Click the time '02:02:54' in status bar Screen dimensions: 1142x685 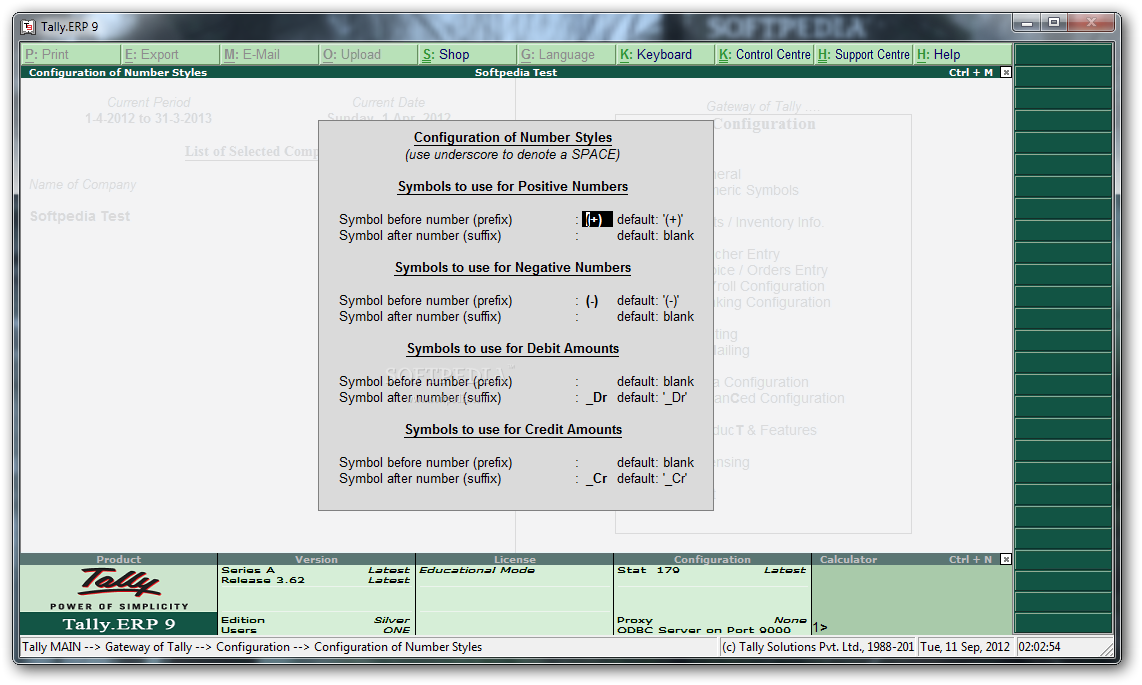[1039, 646]
